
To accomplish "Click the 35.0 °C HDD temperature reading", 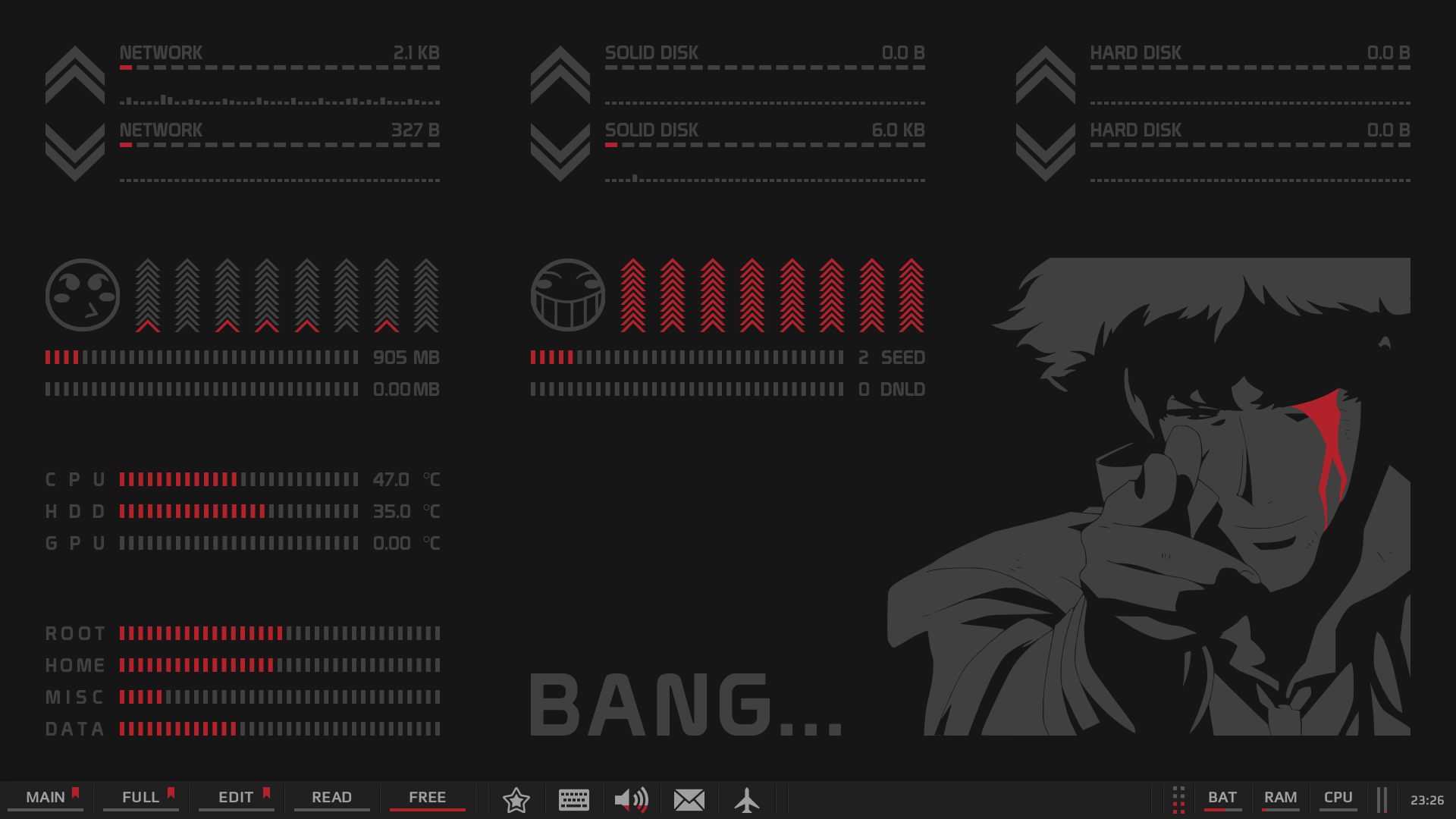I will click(406, 511).
